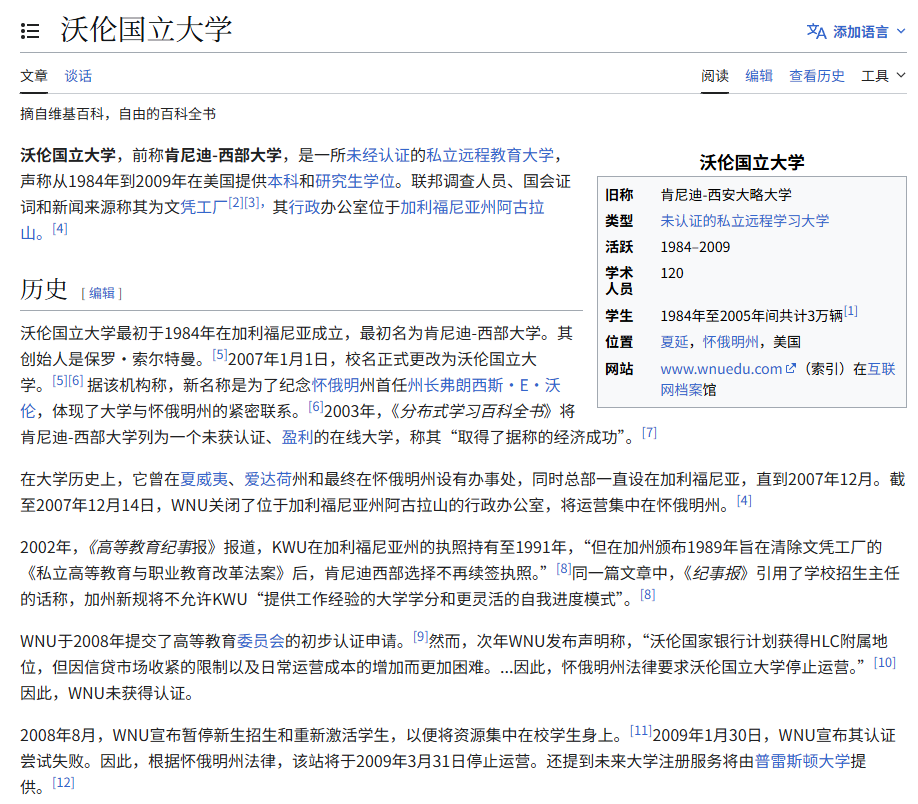The width and height of the screenshot is (918, 804).
Task: Follow the 研究生学位 link
Action: (x=355, y=181)
